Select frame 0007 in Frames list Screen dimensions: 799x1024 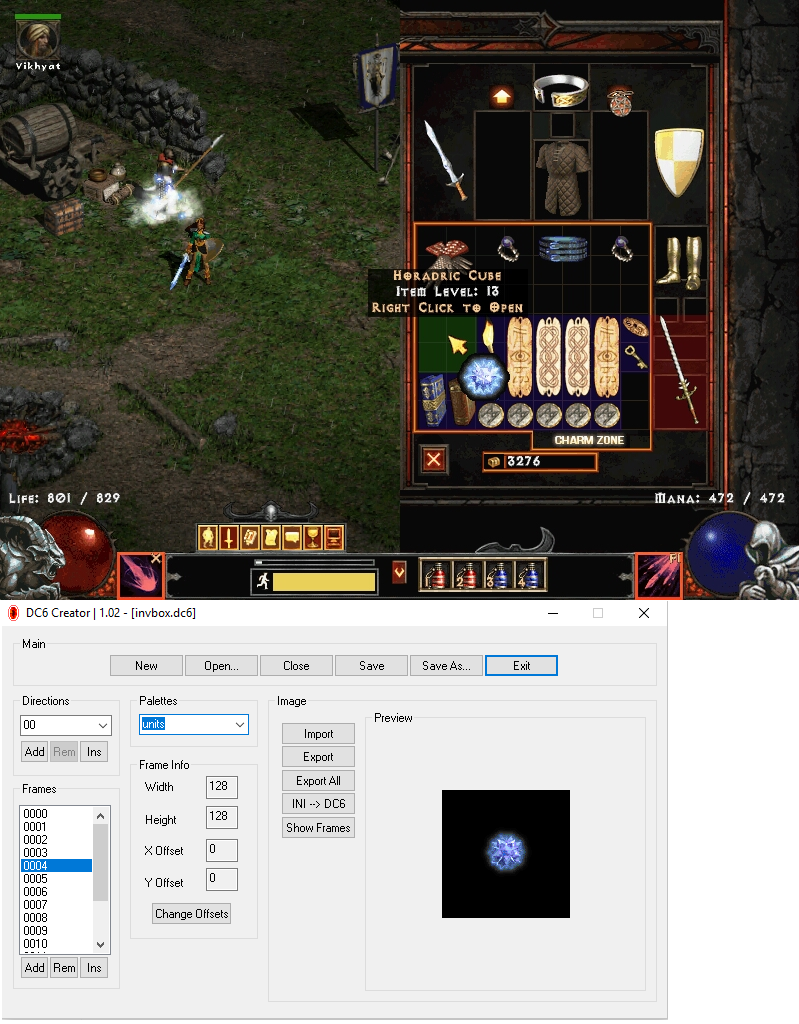(x=56, y=904)
